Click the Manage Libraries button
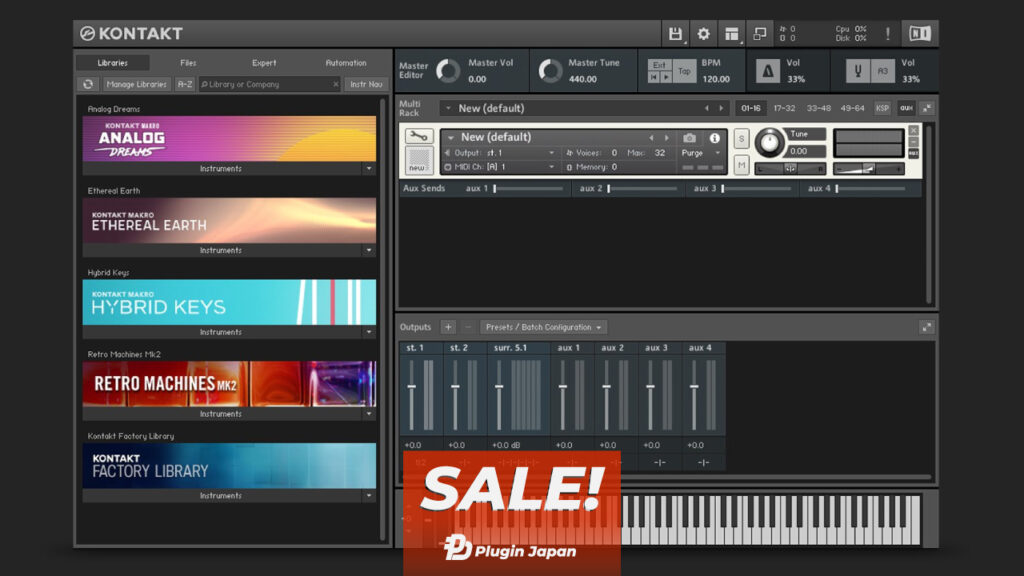The width and height of the screenshot is (1024, 576). (x=136, y=84)
